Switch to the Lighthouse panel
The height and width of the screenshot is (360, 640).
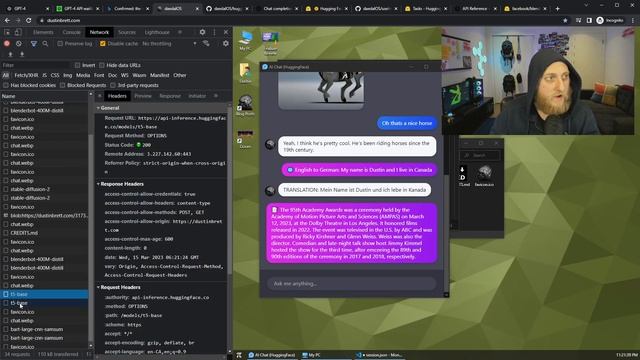coord(157,32)
